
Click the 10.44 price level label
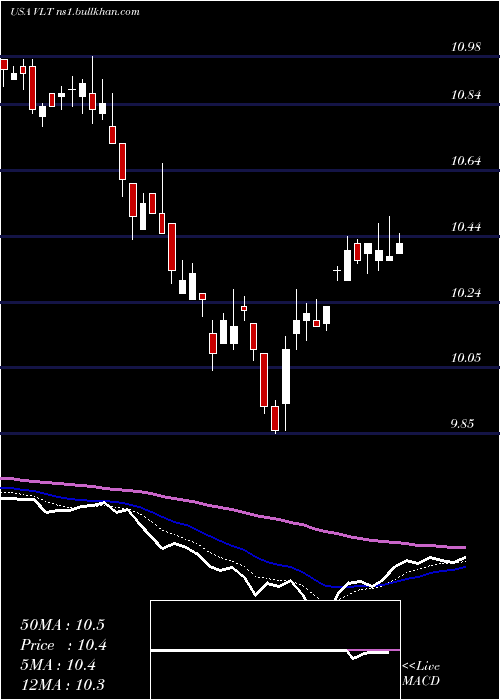pyautogui.click(x=466, y=227)
